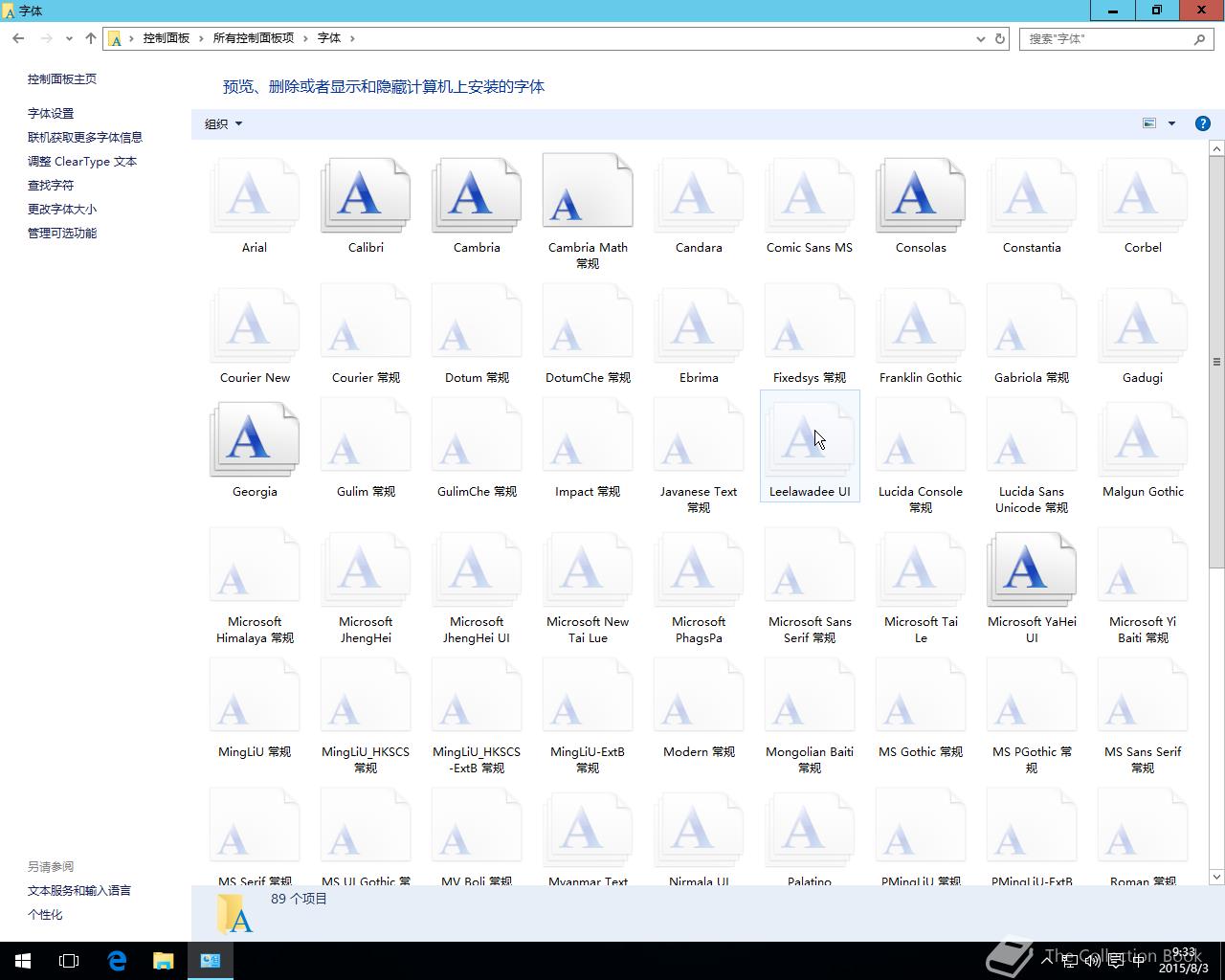This screenshot has height=980, width=1225.
Task: Select the Candara font icon
Action: pyautogui.click(x=699, y=196)
